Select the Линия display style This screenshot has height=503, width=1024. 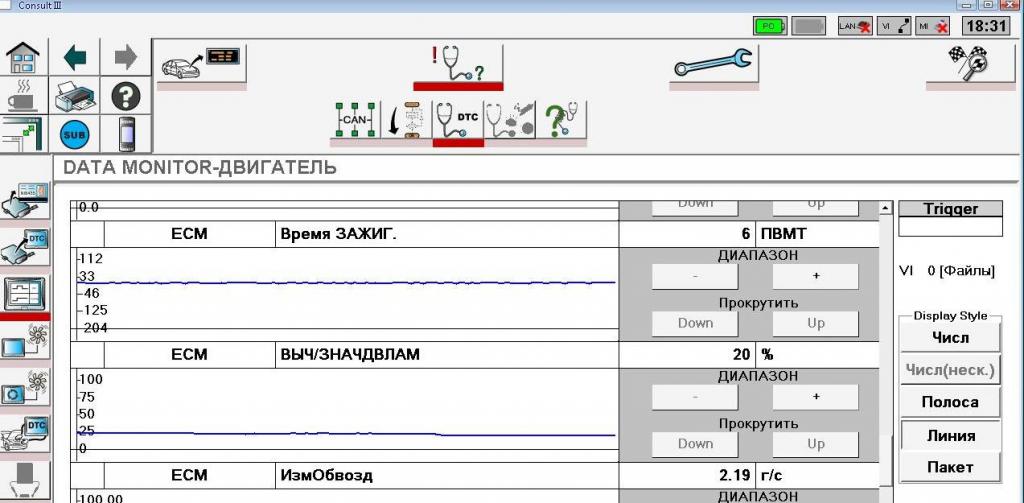tap(950, 435)
